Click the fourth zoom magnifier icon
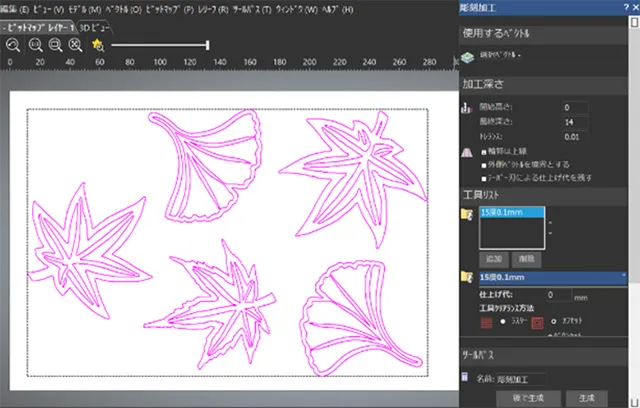Viewport: 640px width, 408px height. click(x=76, y=44)
